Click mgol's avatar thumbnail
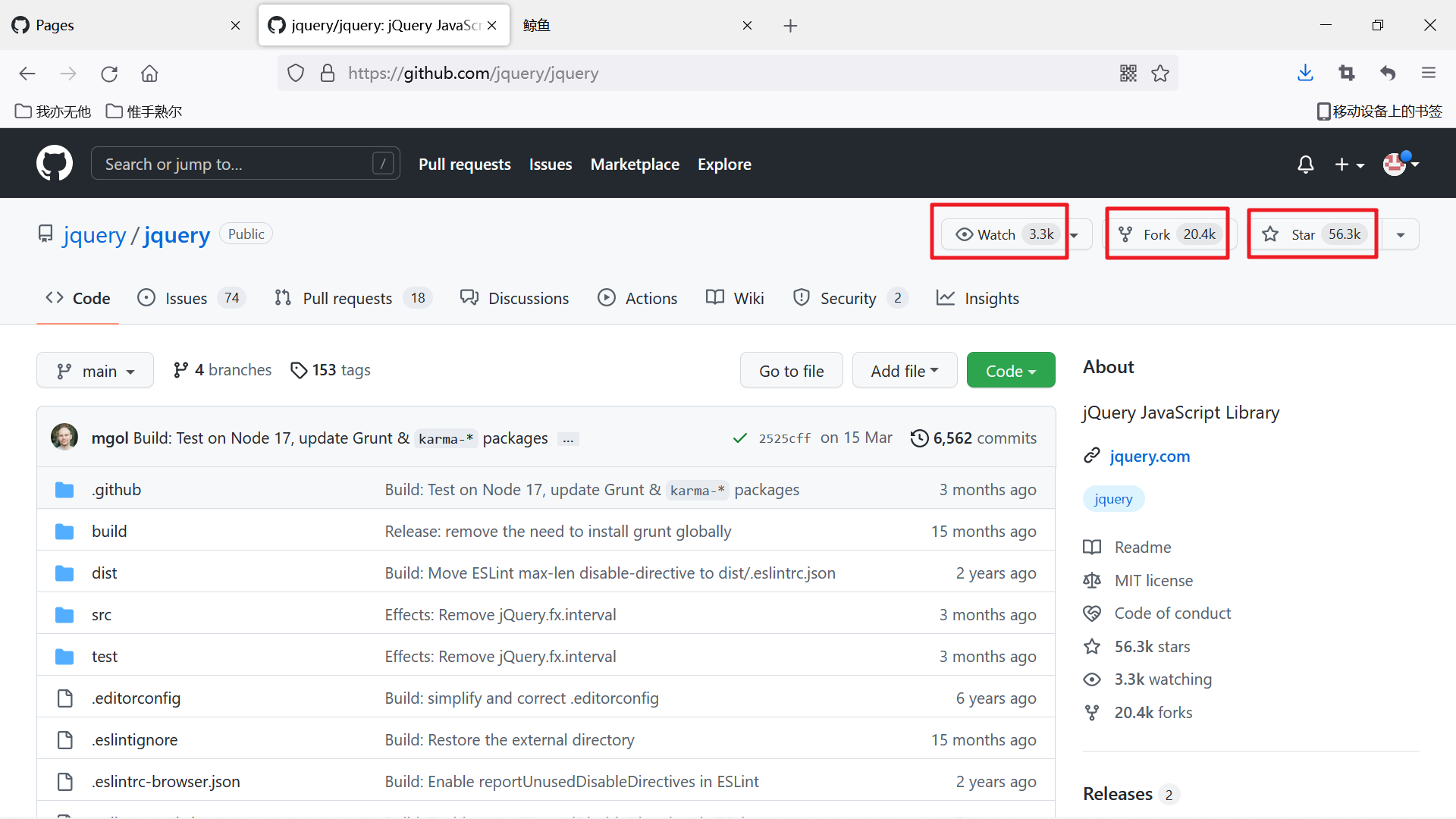Screen dimensions: 1456x819 click(64, 438)
